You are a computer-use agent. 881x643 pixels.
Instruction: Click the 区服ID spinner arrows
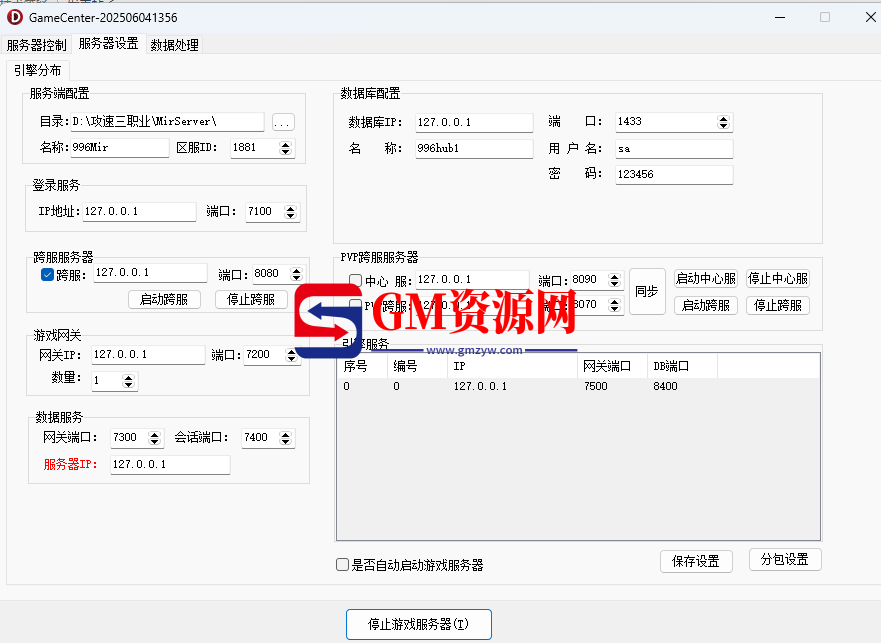coord(285,148)
